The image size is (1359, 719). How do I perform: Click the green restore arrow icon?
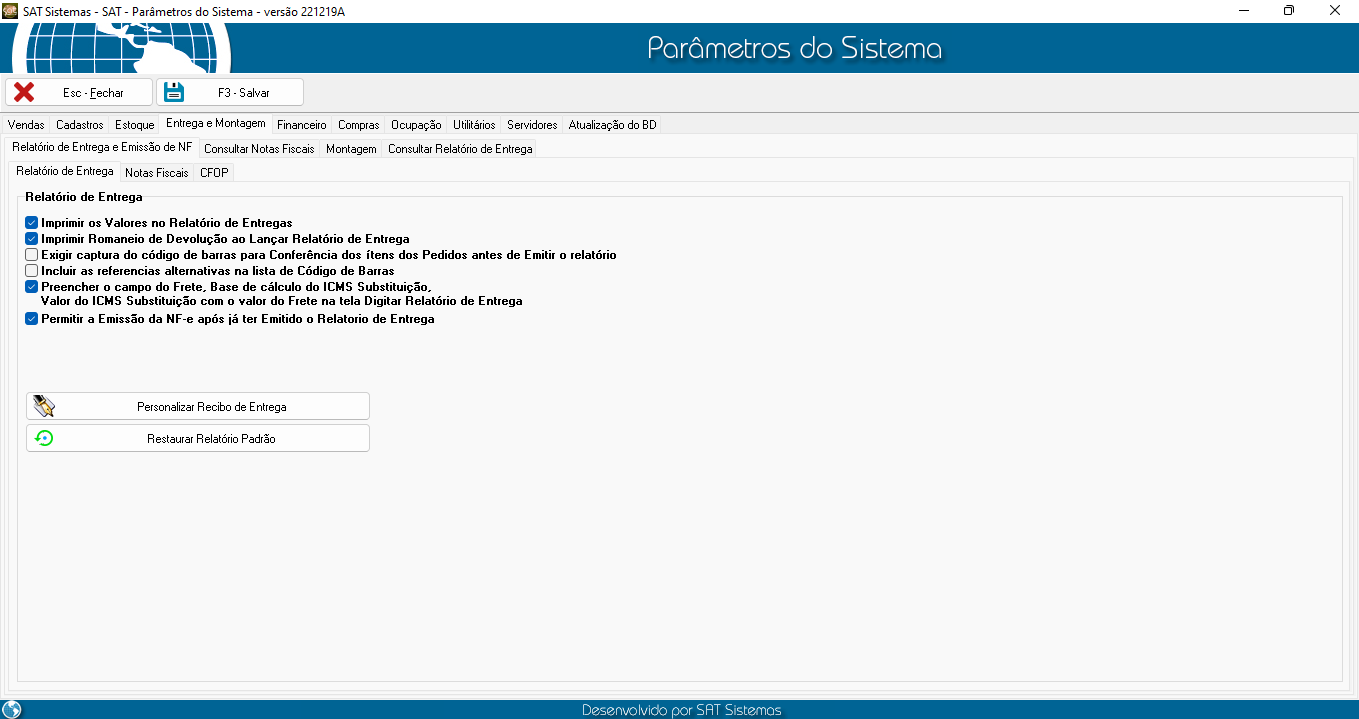coord(44,438)
